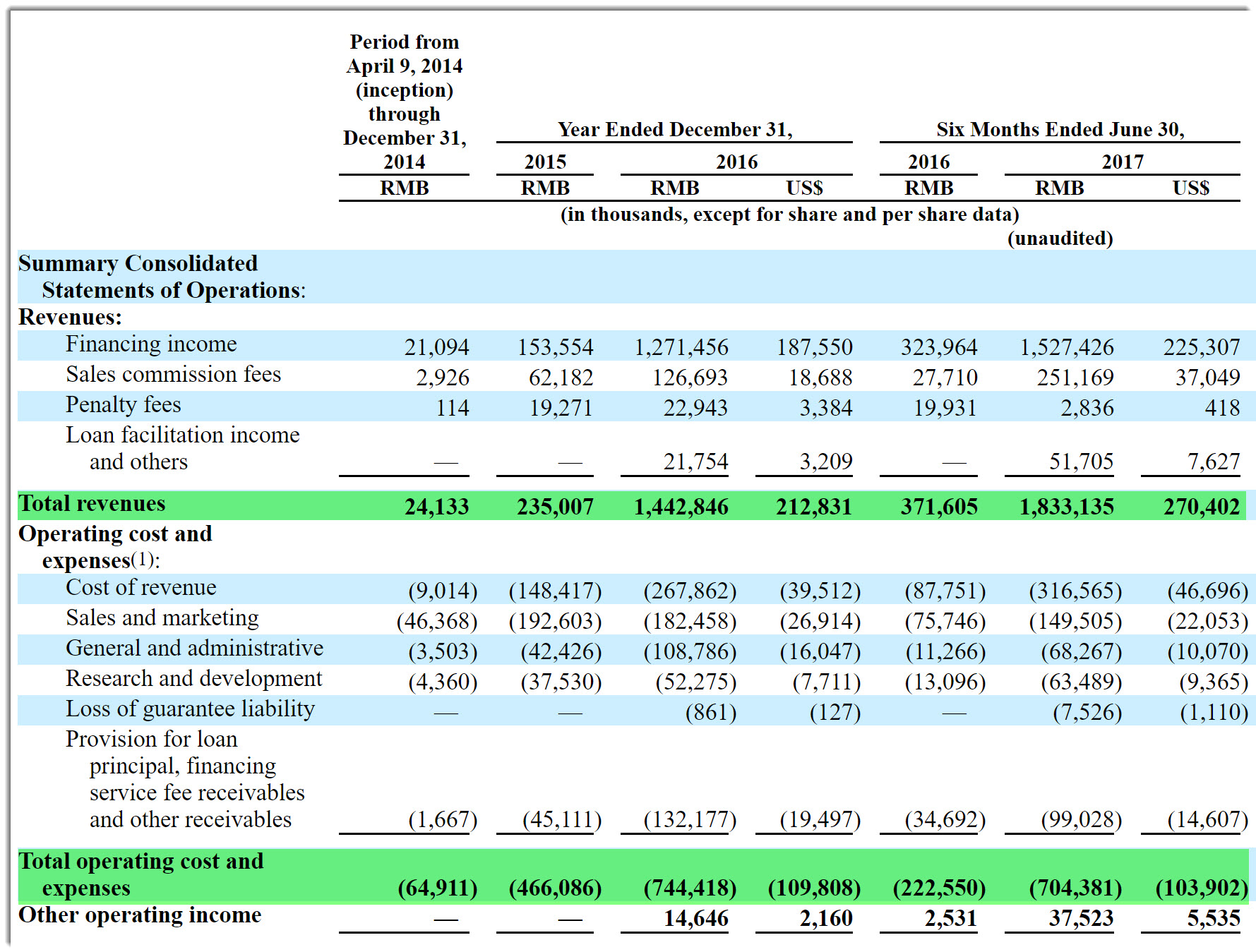Click the sales commission value 62,182
Viewport: 1256px width, 952px height.
(561, 378)
